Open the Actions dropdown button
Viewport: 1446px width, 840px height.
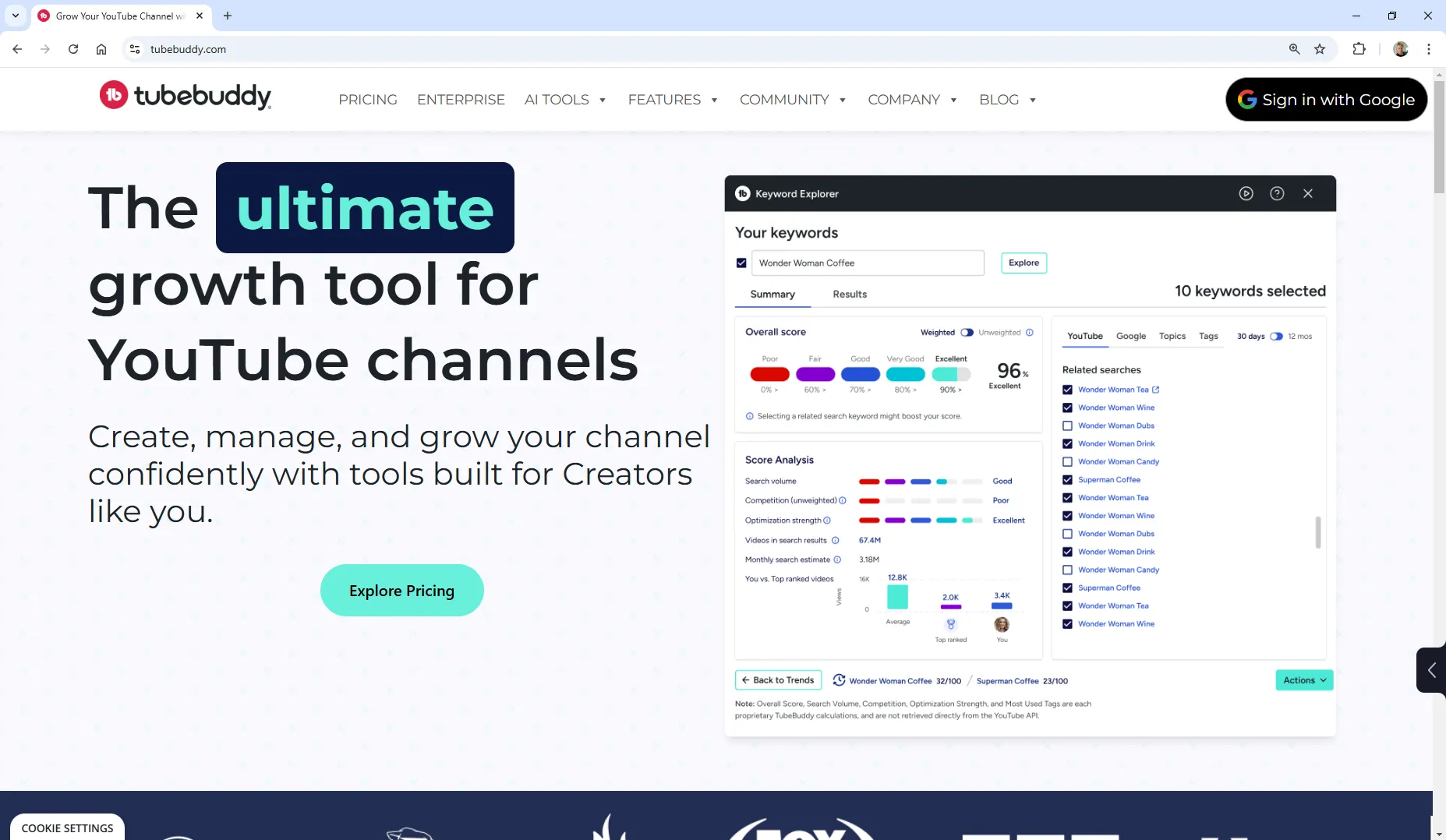(1304, 680)
